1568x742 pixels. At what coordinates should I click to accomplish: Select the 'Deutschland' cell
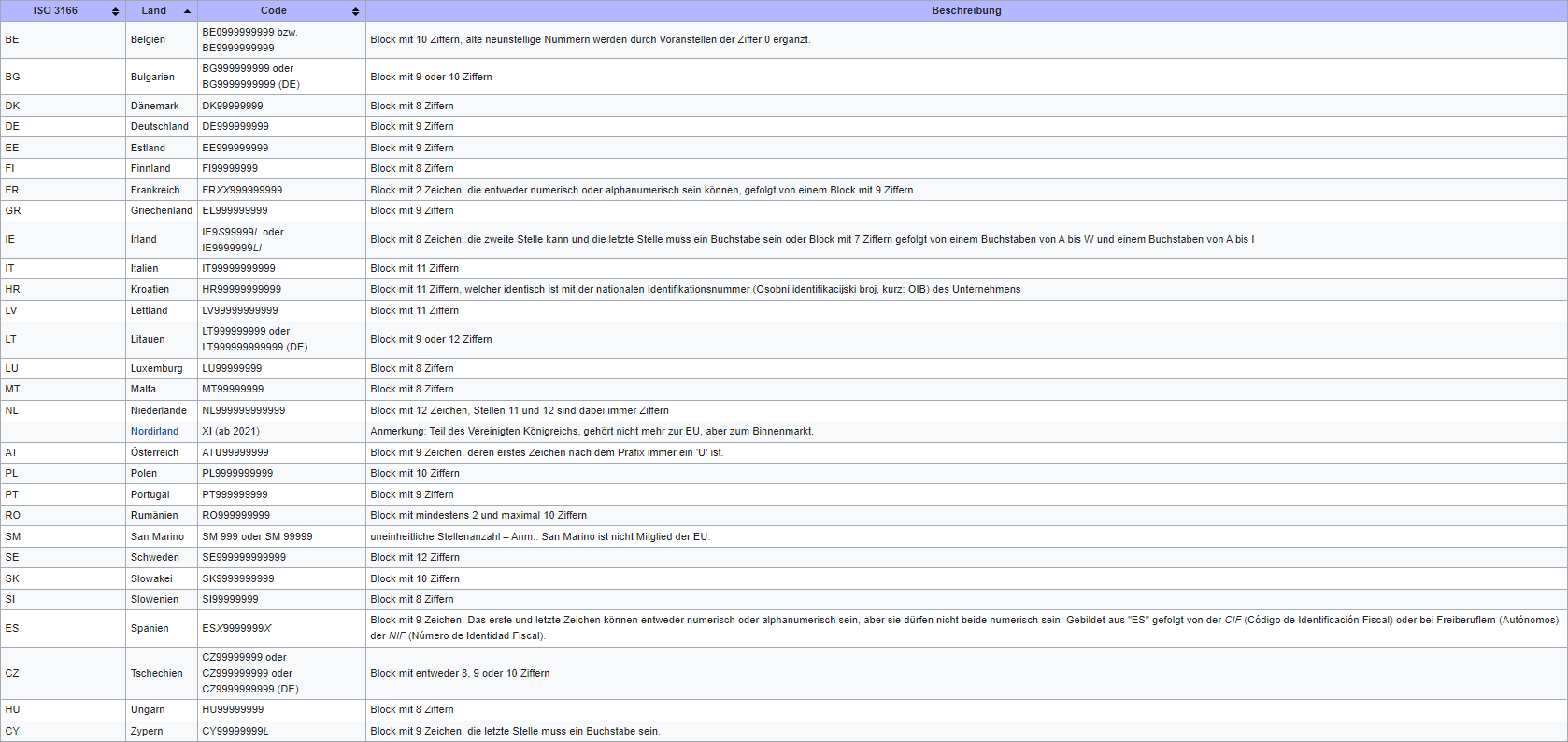click(x=162, y=126)
